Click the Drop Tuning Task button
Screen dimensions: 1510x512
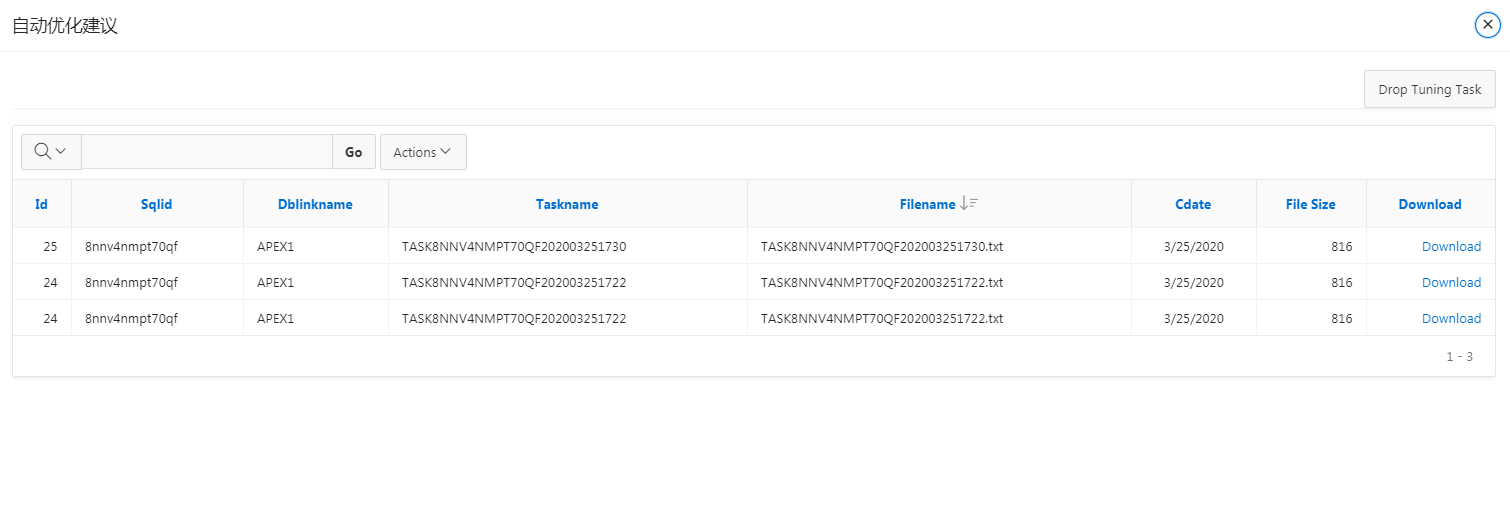click(x=1429, y=89)
